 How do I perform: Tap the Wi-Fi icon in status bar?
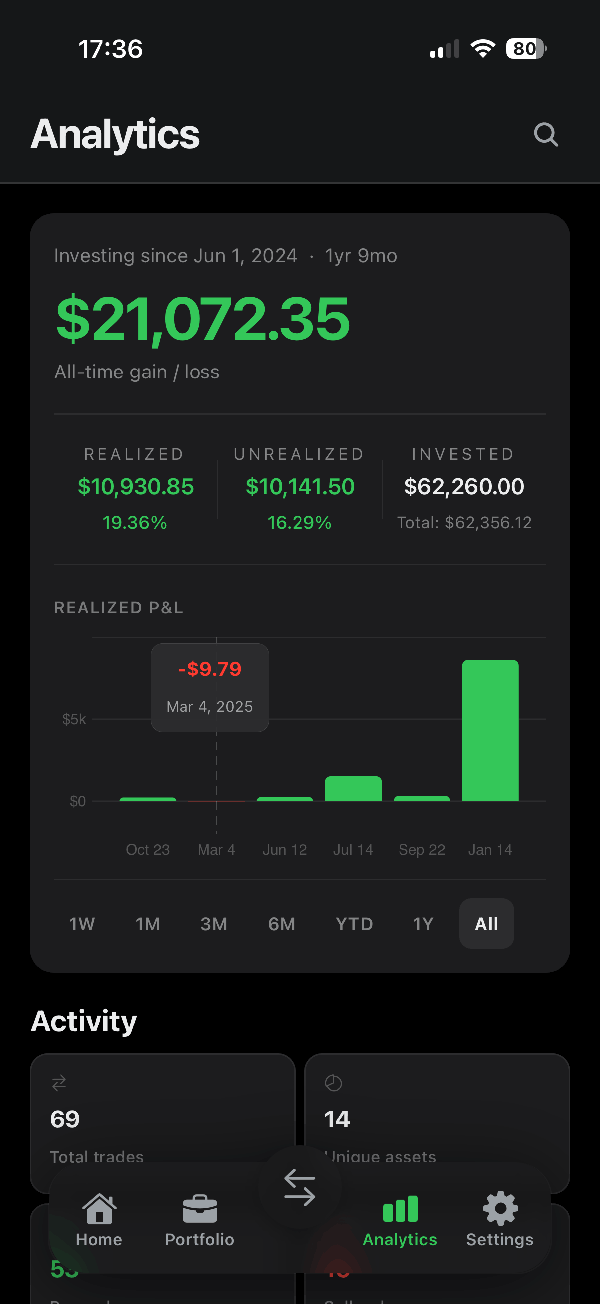[x=483, y=48]
